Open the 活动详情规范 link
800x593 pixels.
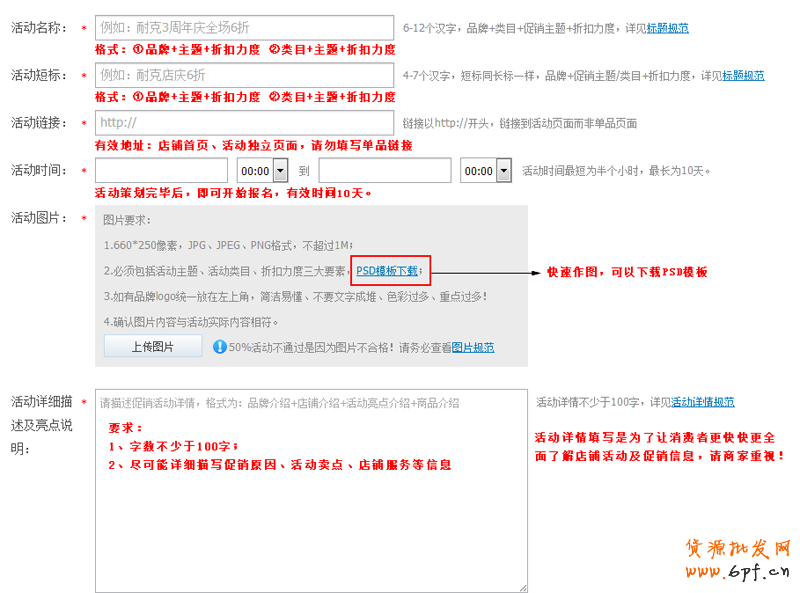pos(702,402)
